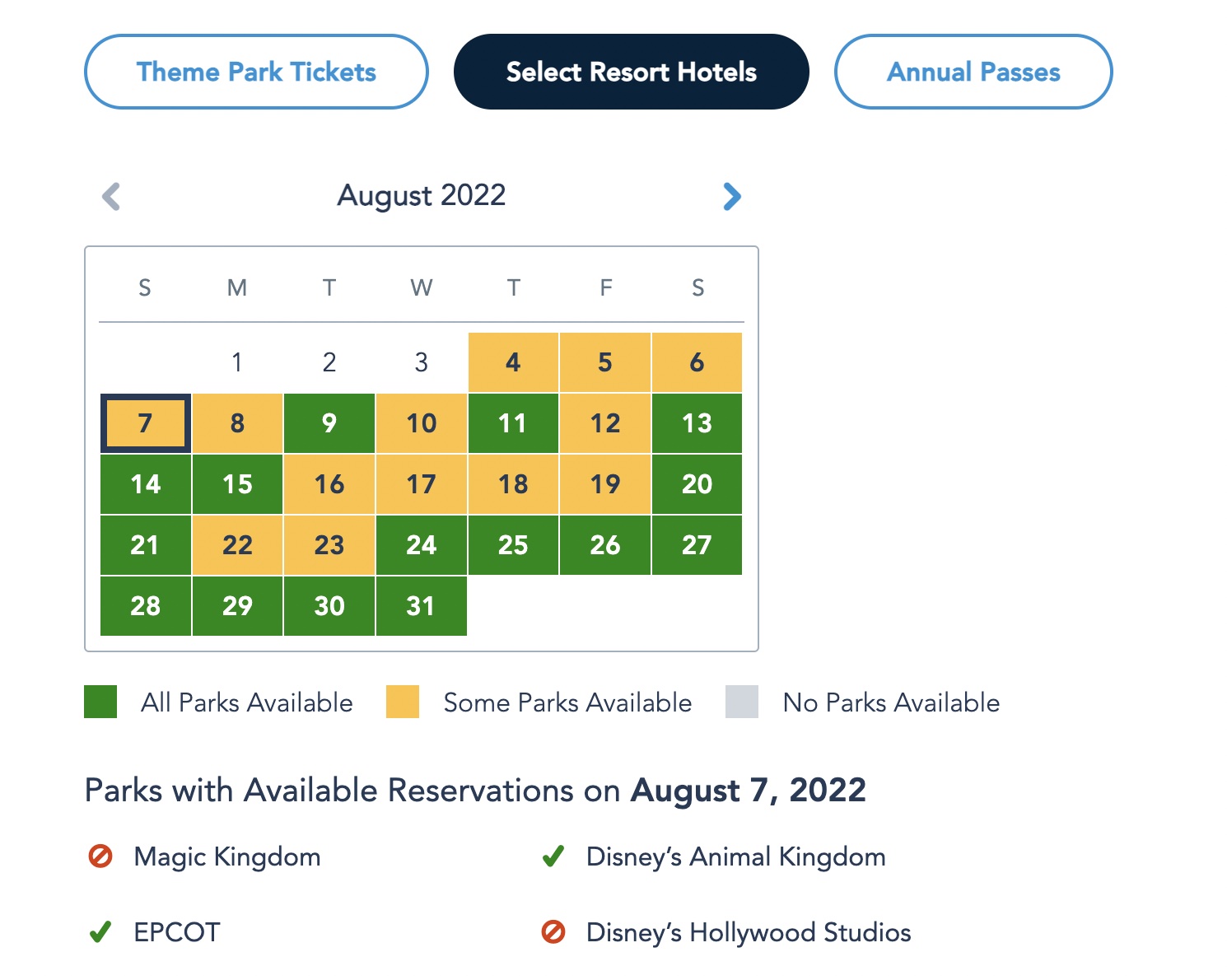Choose the highlighted August 7 date
Viewport: 1227px width, 980px height.
(x=146, y=423)
